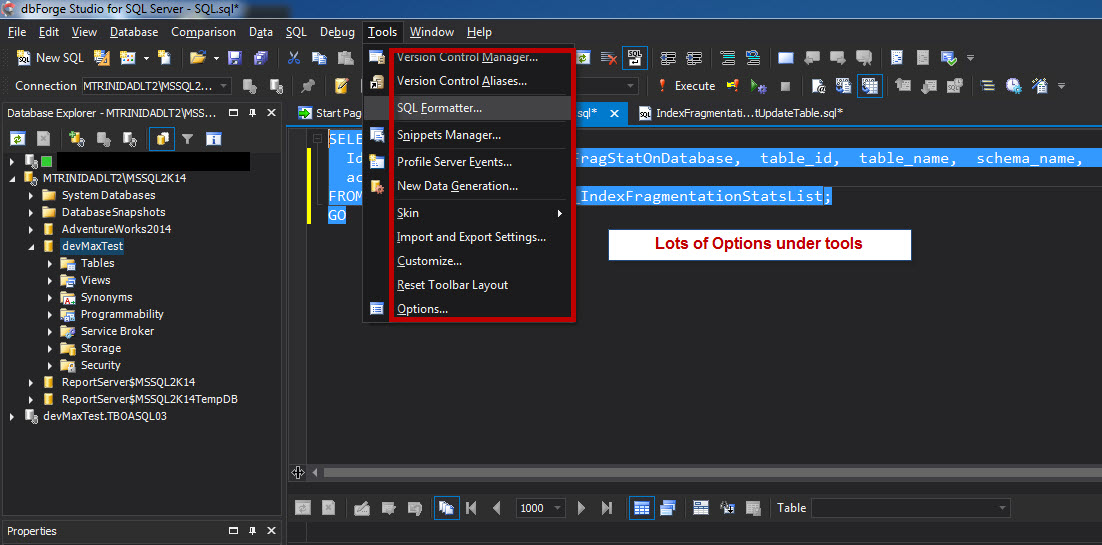The width and height of the screenshot is (1102, 545).
Task: Close the active SQL.sql tab
Action: pyautogui.click(x=614, y=113)
